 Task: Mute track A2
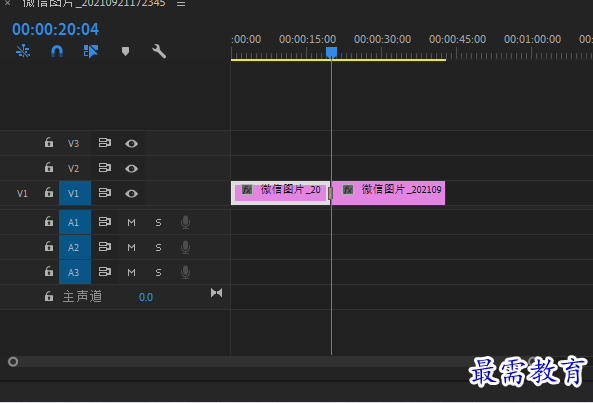tap(131, 248)
